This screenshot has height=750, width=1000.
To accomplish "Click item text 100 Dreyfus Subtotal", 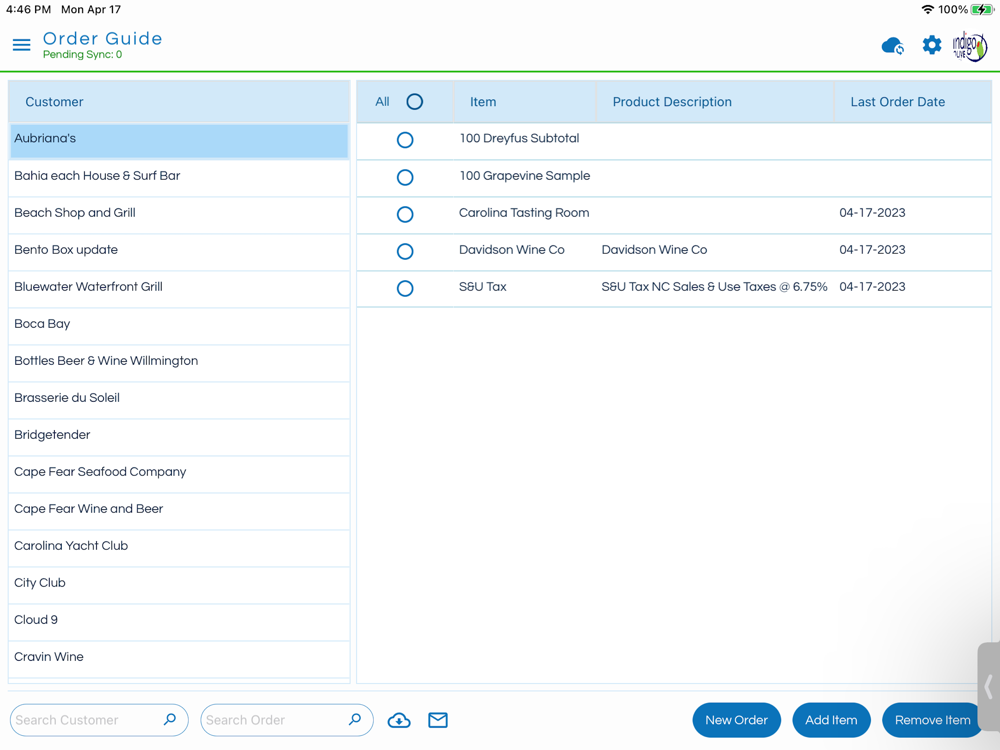I will 519,138.
